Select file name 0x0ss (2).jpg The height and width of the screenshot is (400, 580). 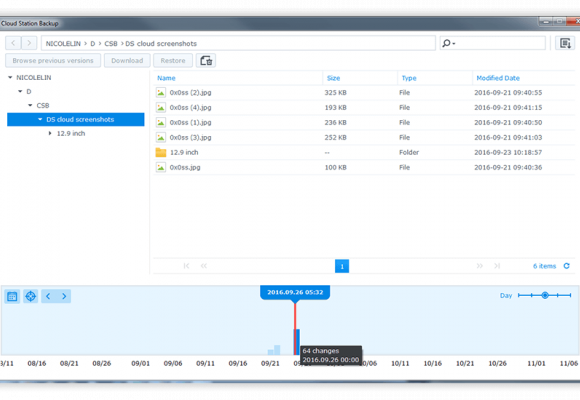point(190,93)
